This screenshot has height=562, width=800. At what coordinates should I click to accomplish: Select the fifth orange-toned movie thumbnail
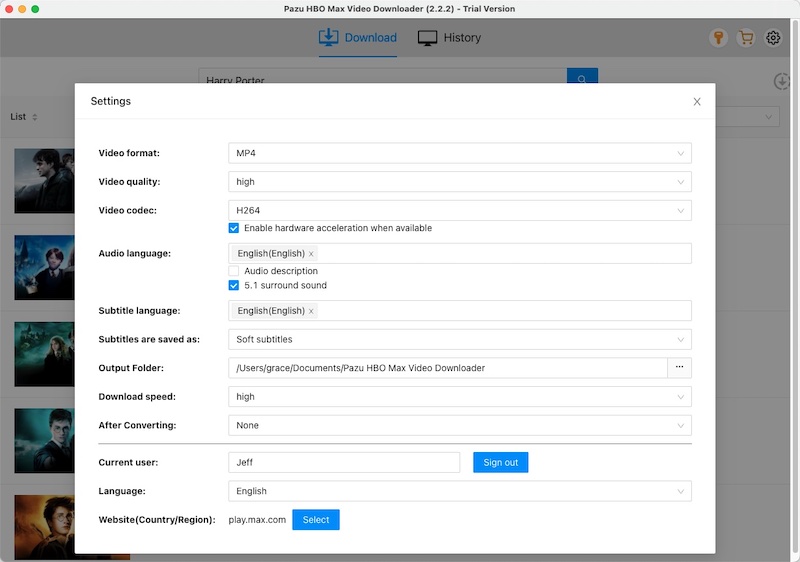point(44,527)
